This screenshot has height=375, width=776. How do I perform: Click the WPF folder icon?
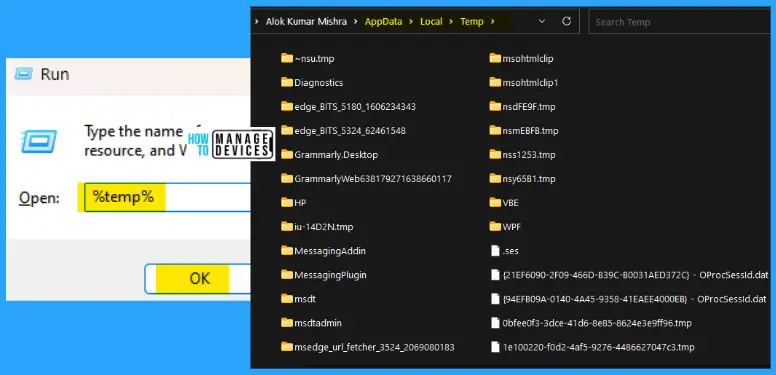point(495,227)
